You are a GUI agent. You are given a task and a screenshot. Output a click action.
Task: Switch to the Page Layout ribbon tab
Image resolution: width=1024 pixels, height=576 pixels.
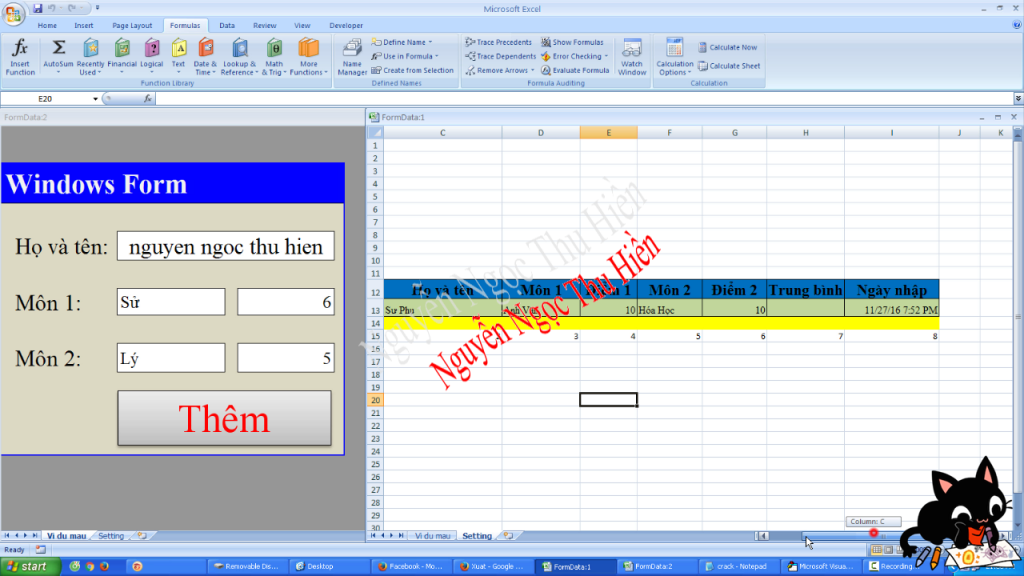coord(132,25)
